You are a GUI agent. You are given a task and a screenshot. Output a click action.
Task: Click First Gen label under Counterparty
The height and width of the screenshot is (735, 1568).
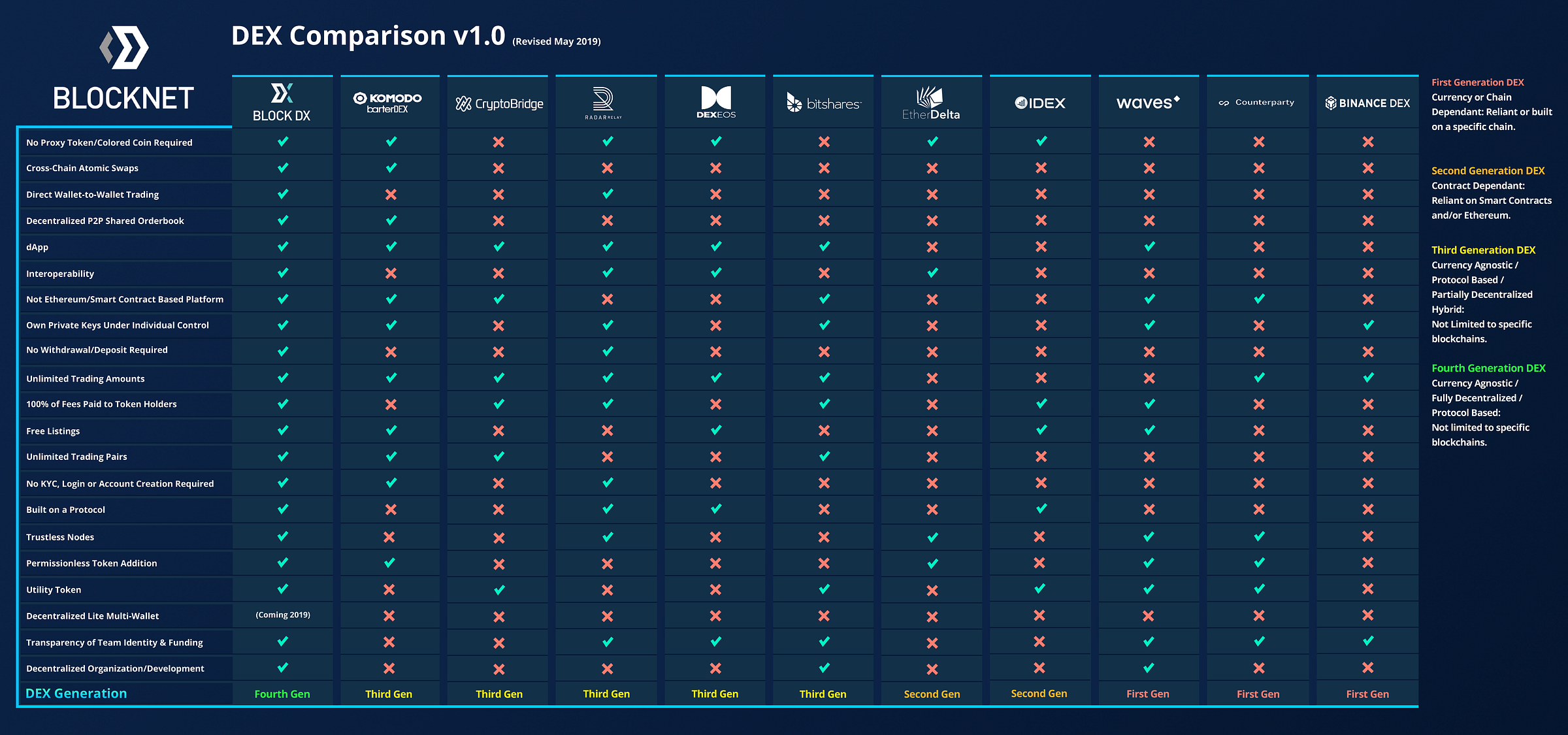click(x=1258, y=694)
